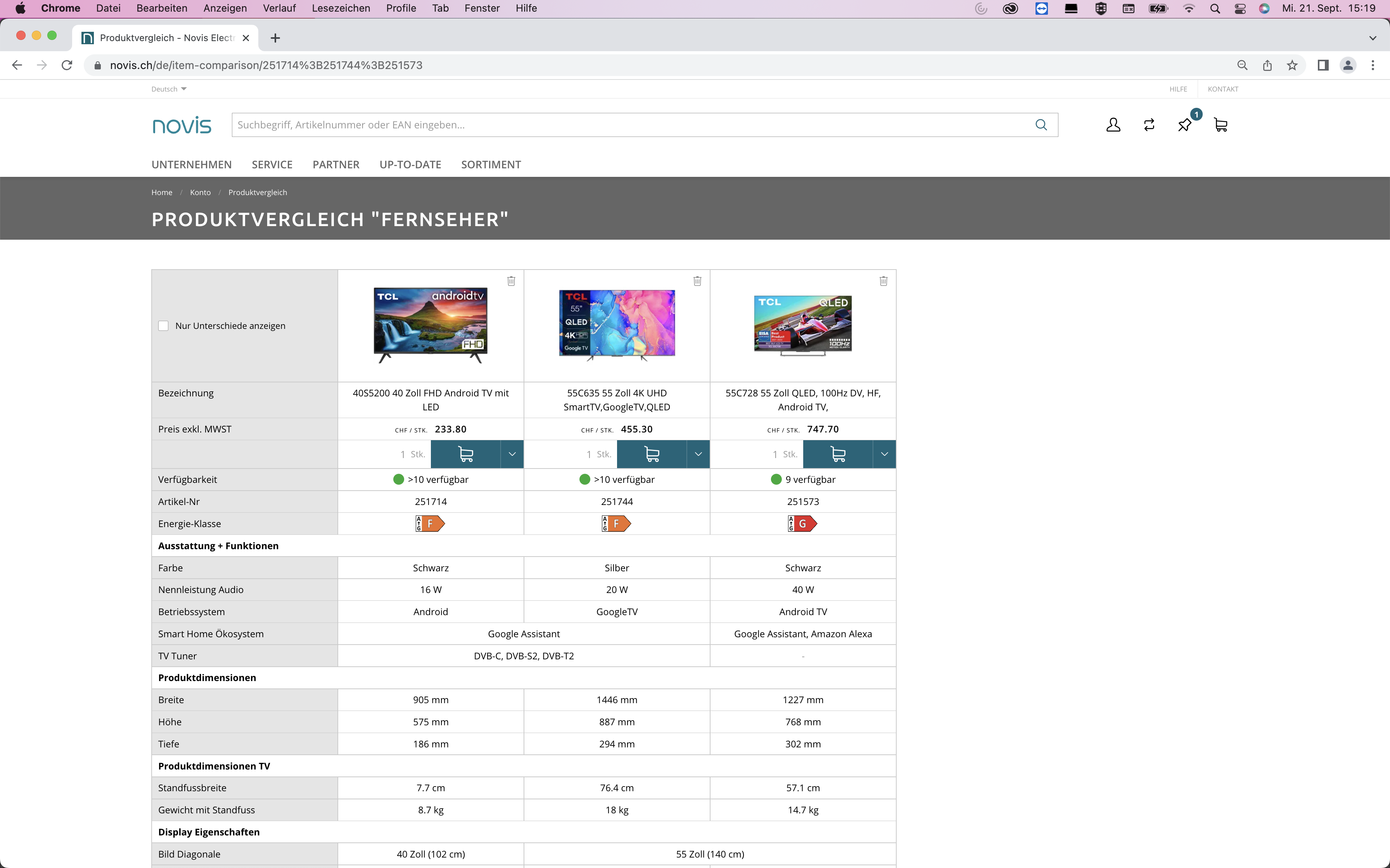Toggle 'Nur Unterschiede anzeigen' checkbox

pos(163,325)
